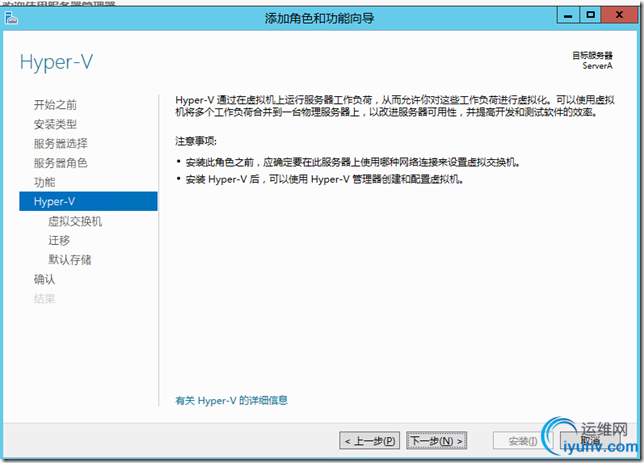Go to the 默认存储 sub-step
Viewport: 644px width, 463px height.
[69, 260]
